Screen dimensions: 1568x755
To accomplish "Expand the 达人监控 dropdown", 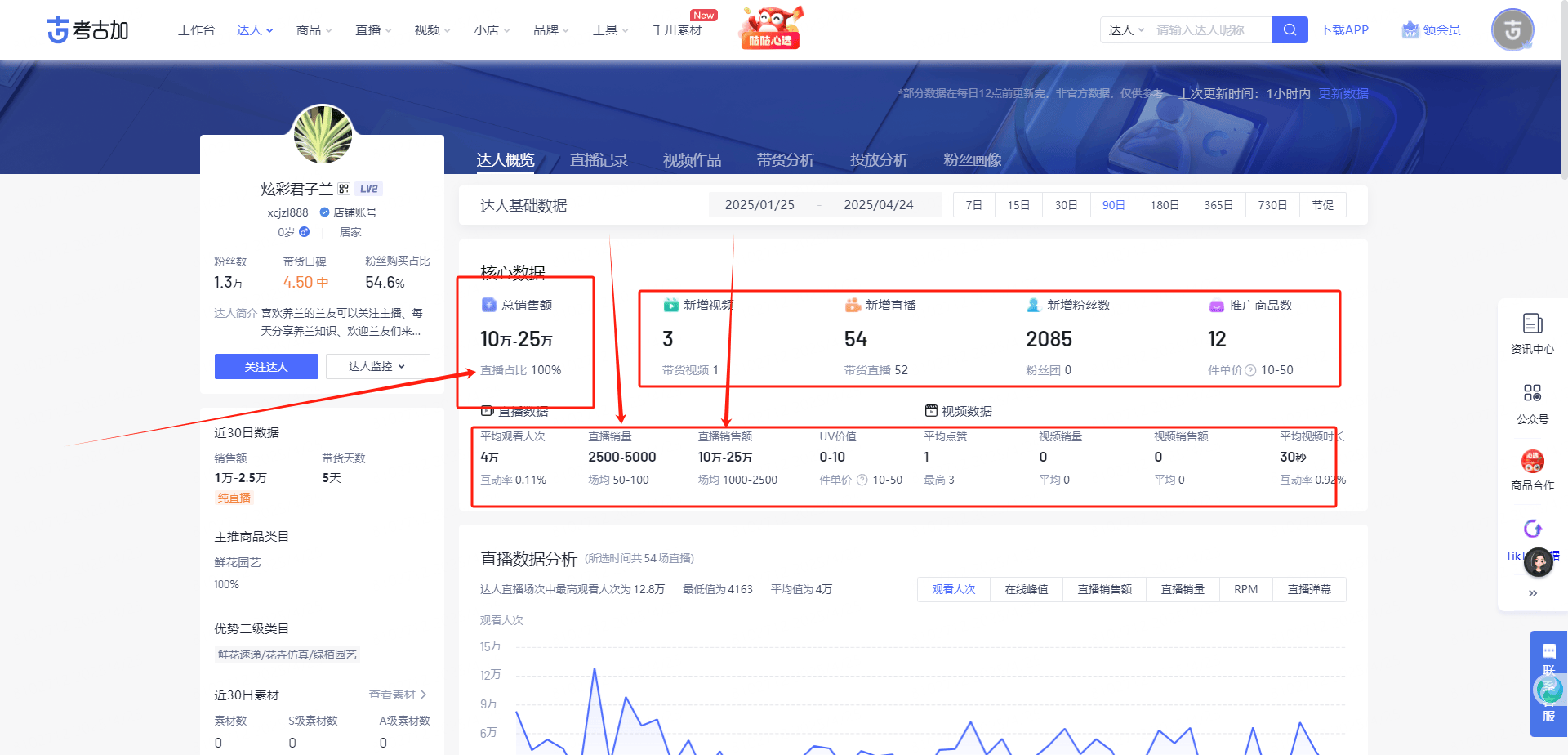I will click(x=377, y=366).
